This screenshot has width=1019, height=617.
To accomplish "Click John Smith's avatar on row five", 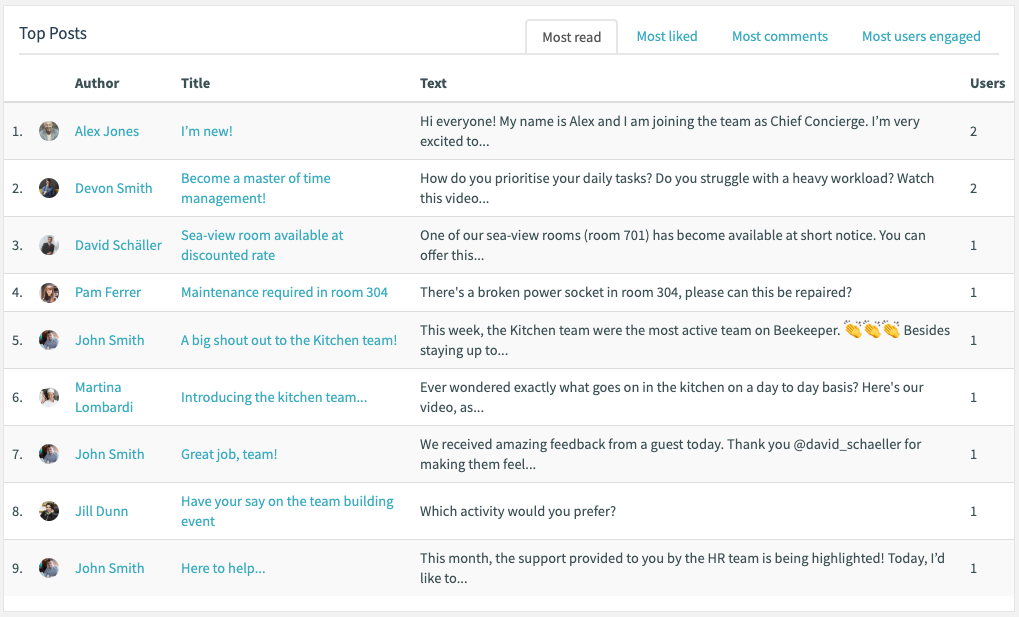I will pos(49,340).
